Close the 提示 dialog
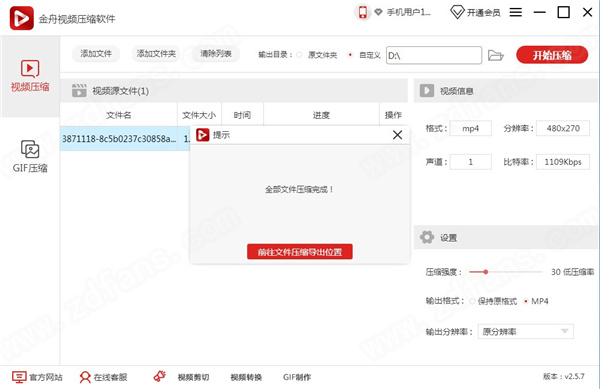 tap(398, 135)
